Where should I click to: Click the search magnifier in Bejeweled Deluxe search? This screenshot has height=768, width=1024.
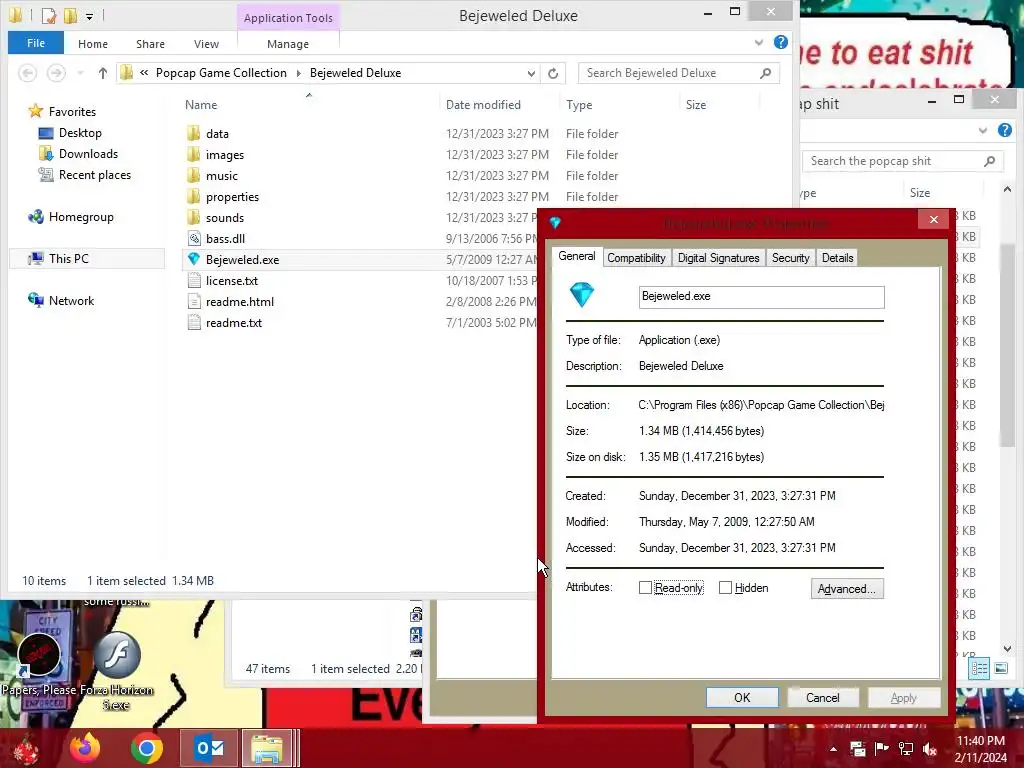point(765,73)
